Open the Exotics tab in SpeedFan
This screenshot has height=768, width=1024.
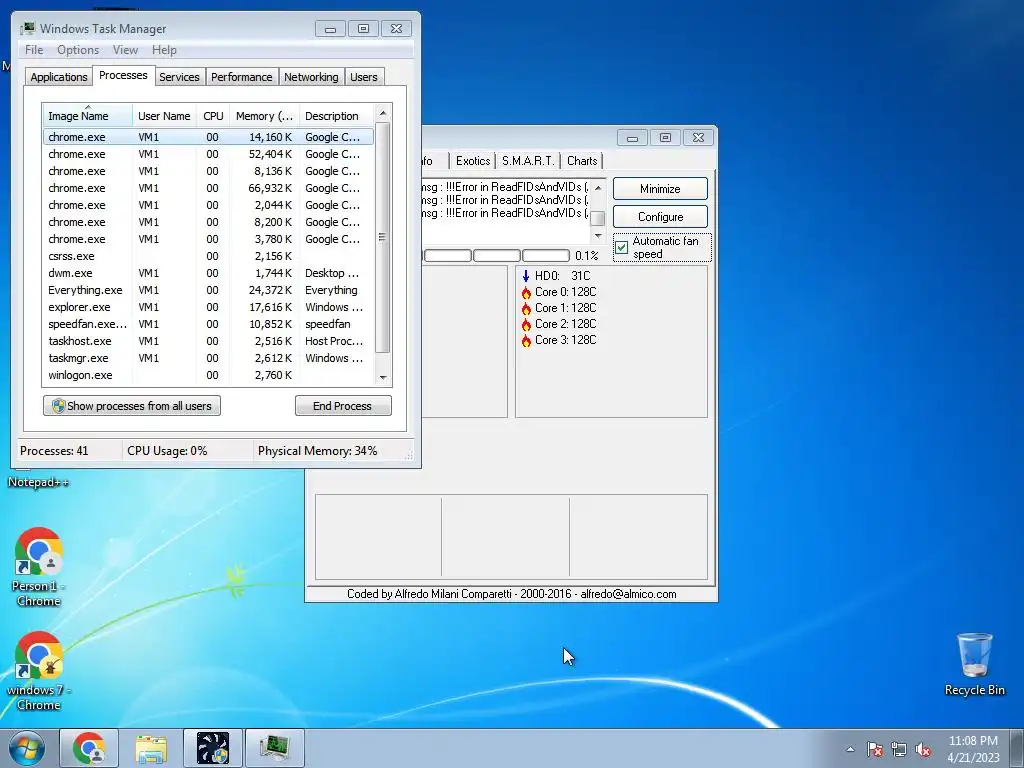coord(473,161)
